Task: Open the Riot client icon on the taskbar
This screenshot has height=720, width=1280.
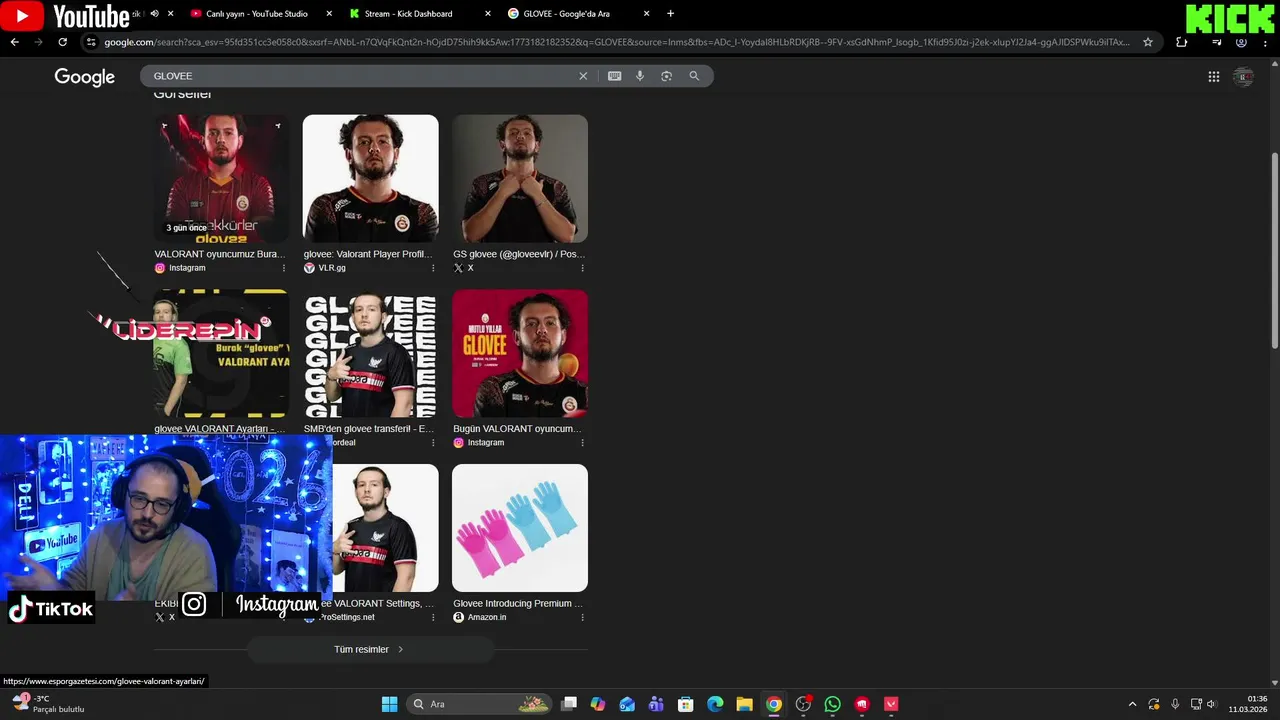Action: (862, 704)
